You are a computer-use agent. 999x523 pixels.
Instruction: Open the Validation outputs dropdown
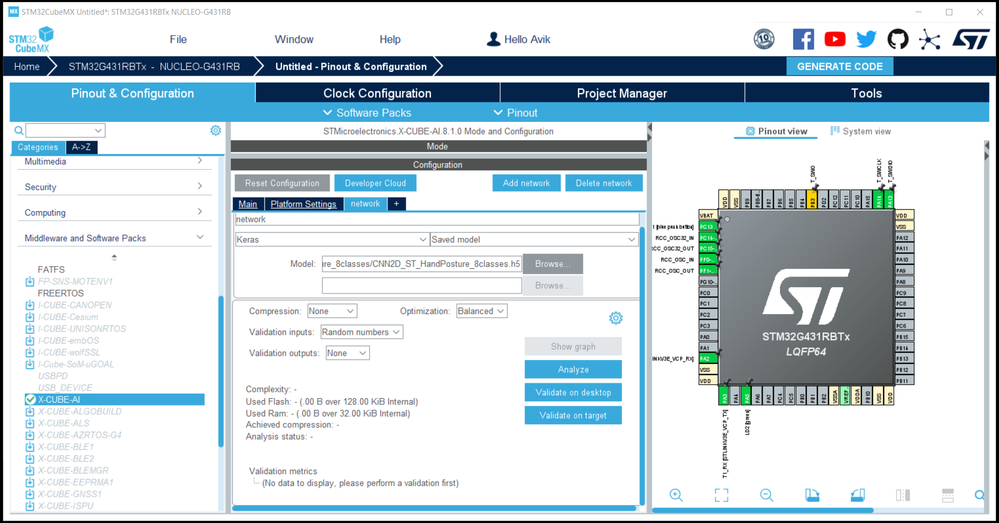pyautogui.click(x=347, y=353)
